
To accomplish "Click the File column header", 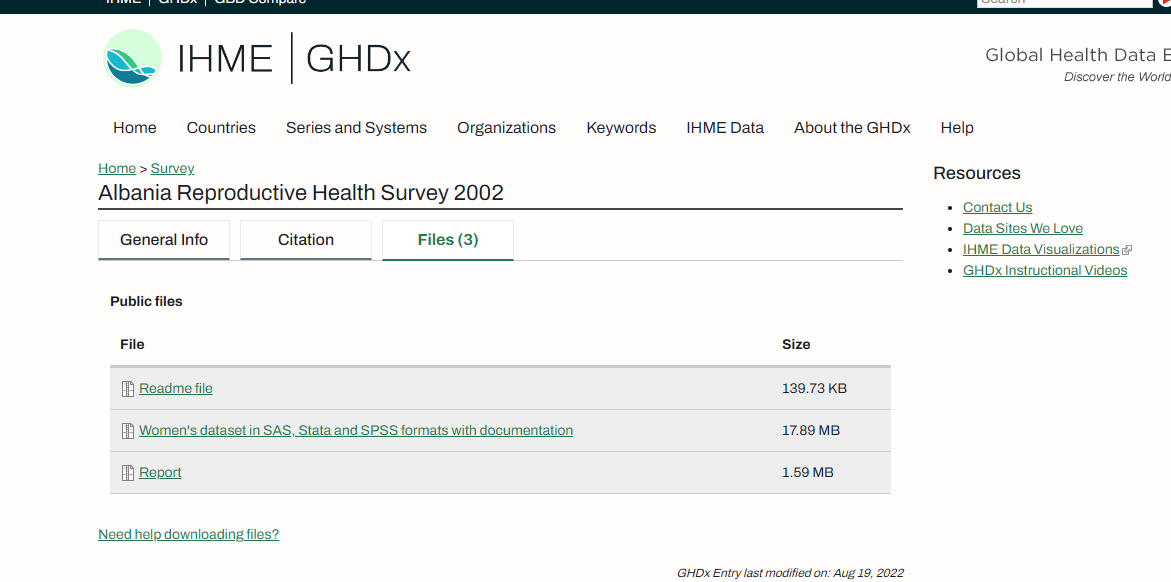I will (x=132, y=344).
